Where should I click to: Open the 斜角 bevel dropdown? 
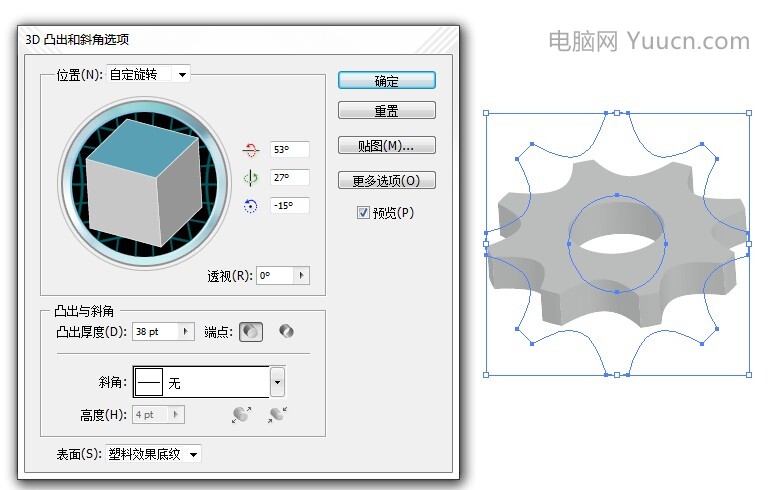pyautogui.click(x=278, y=382)
